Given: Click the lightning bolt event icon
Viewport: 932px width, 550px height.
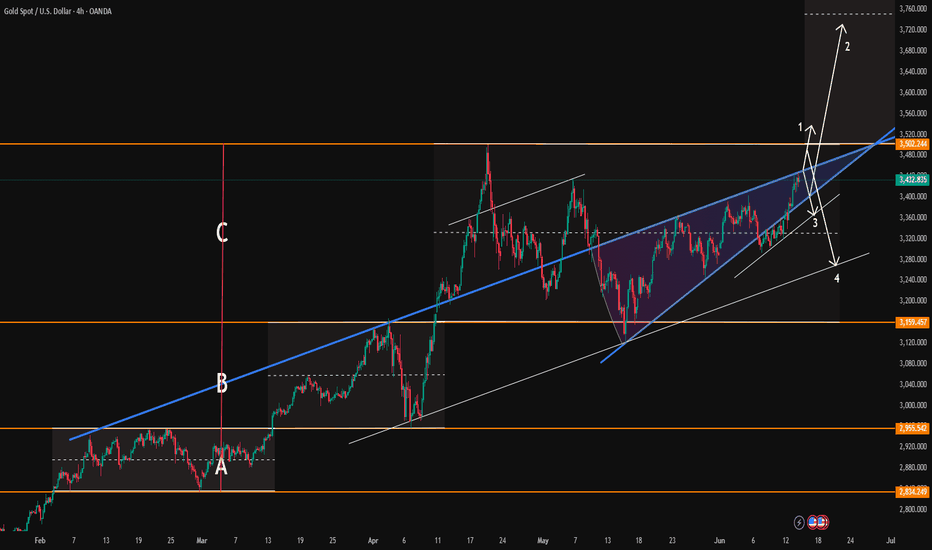Looking at the screenshot, I should pyautogui.click(x=799, y=523).
